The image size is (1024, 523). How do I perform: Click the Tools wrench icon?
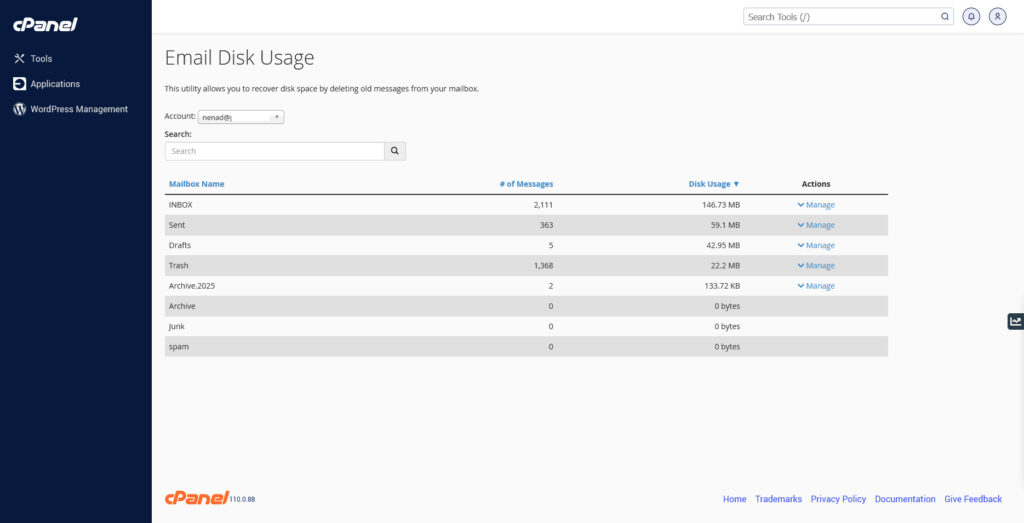click(x=19, y=59)
